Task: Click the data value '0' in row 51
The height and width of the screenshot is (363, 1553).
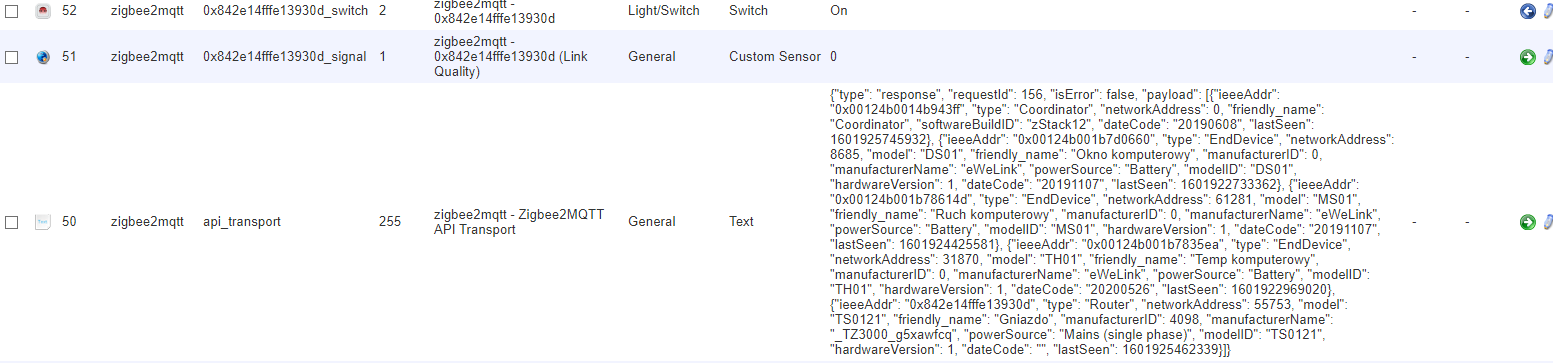Action: [x=834, y=57]
